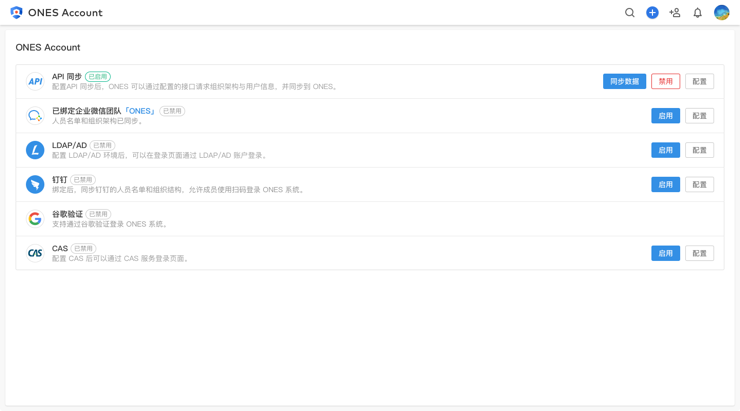740x411 pixels.
Task: Click the blue plus create icon
Action: (652, 13)
